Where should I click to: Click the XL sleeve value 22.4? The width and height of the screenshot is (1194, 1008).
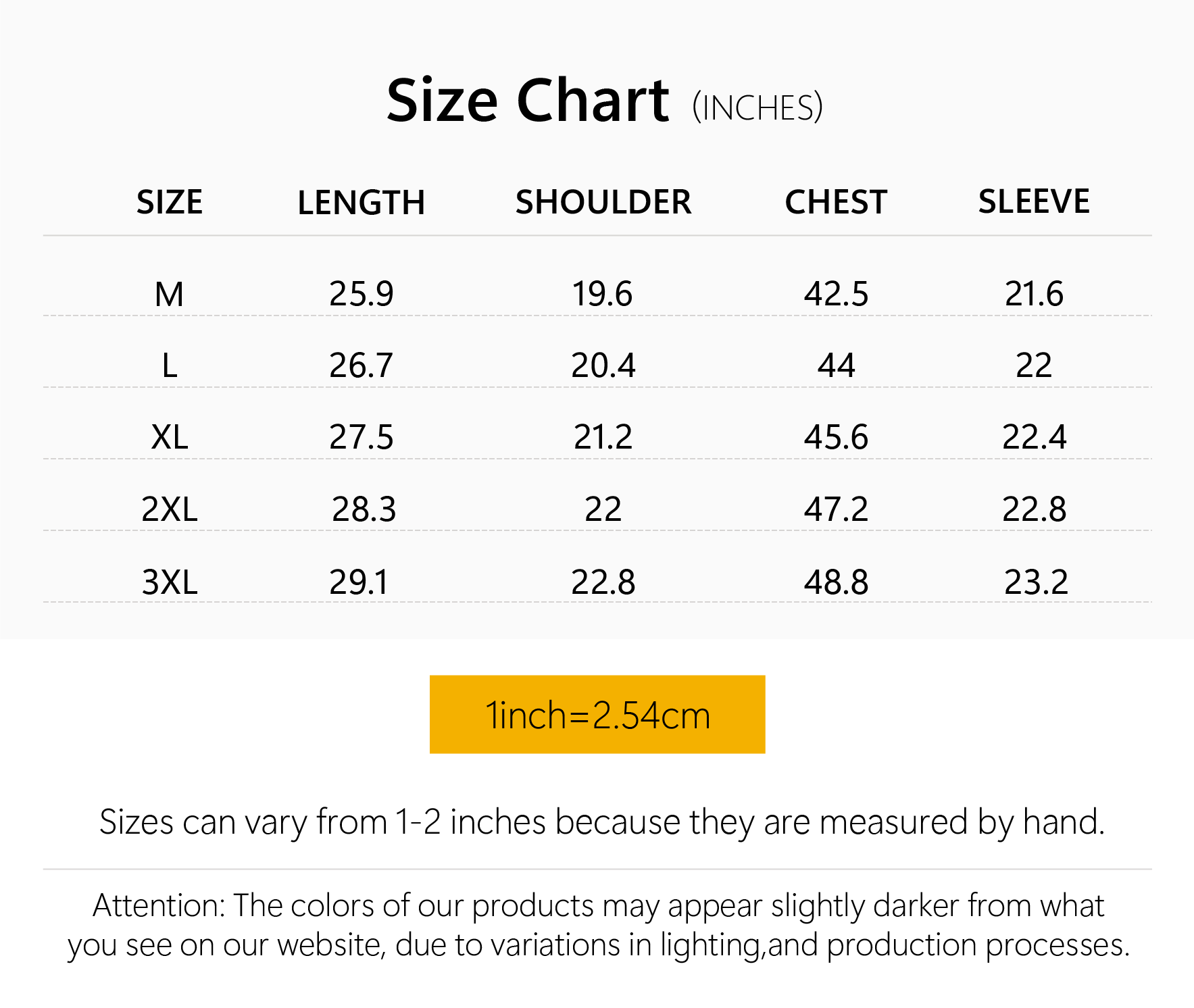[x=1034, y=437]
